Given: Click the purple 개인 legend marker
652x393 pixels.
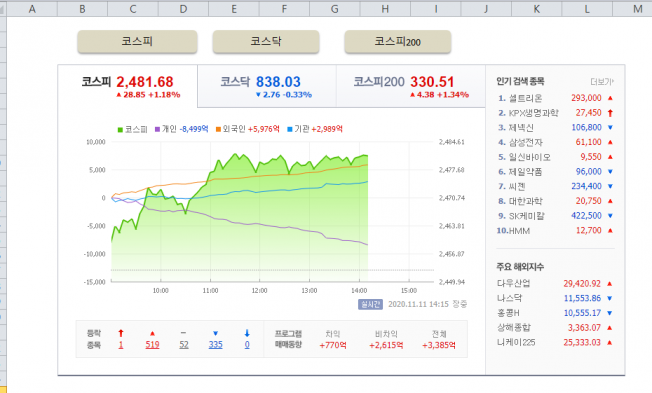Looking at the screenshot, I should point(157,130).
